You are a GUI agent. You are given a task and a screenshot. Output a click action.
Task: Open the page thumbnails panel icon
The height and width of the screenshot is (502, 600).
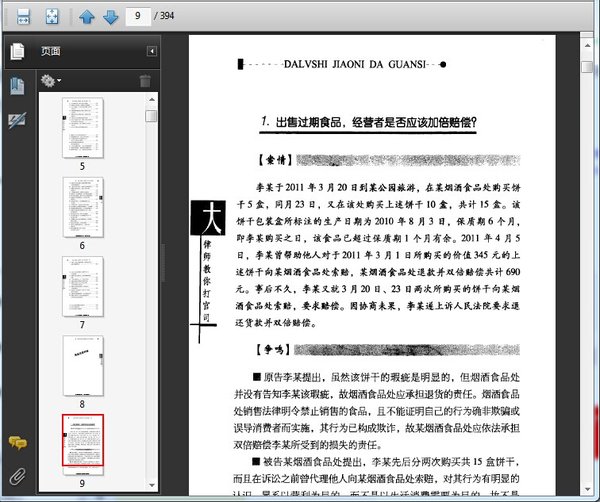[x=16, y=51]
